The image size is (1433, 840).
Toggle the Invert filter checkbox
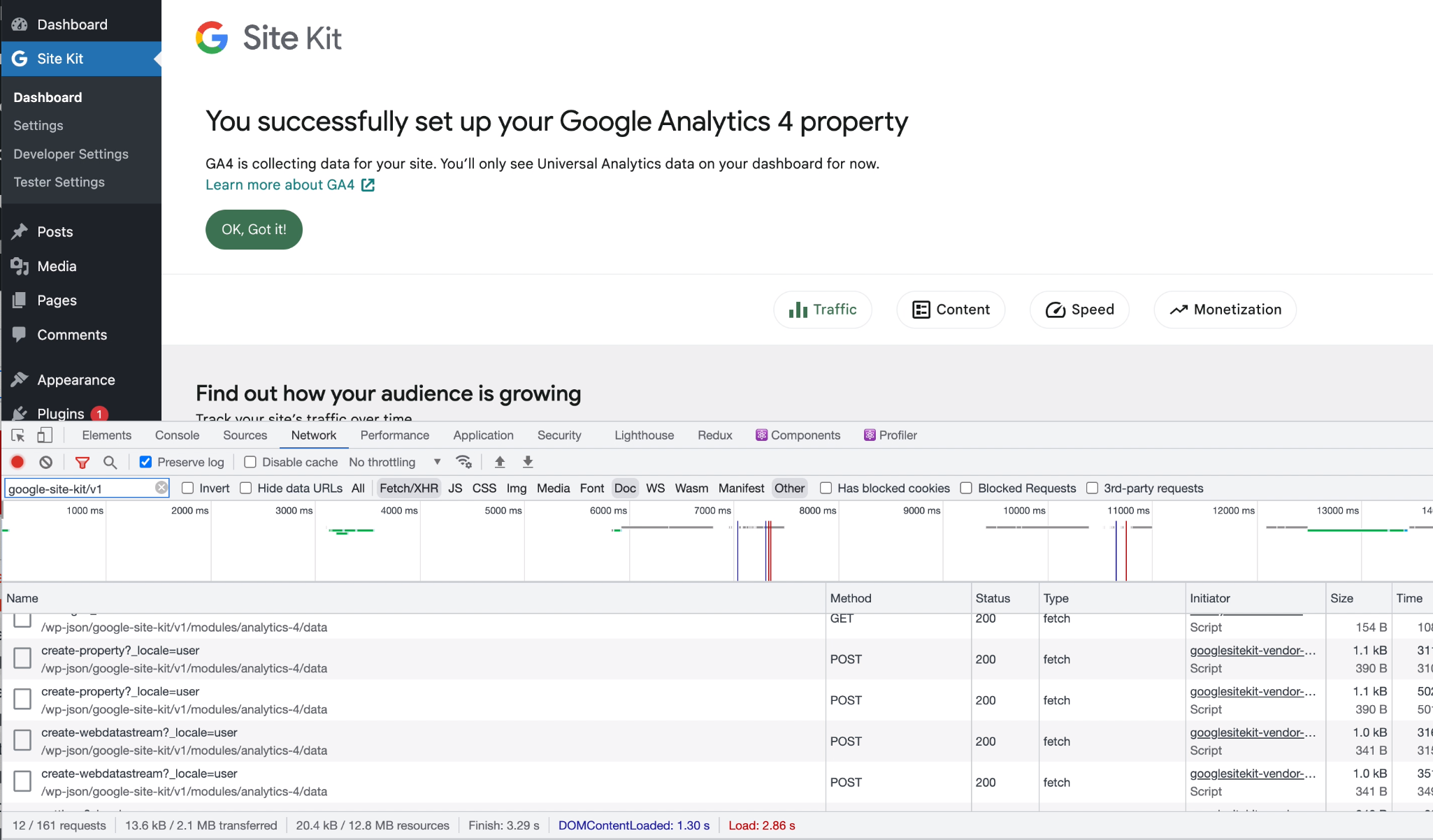point(187,488)
